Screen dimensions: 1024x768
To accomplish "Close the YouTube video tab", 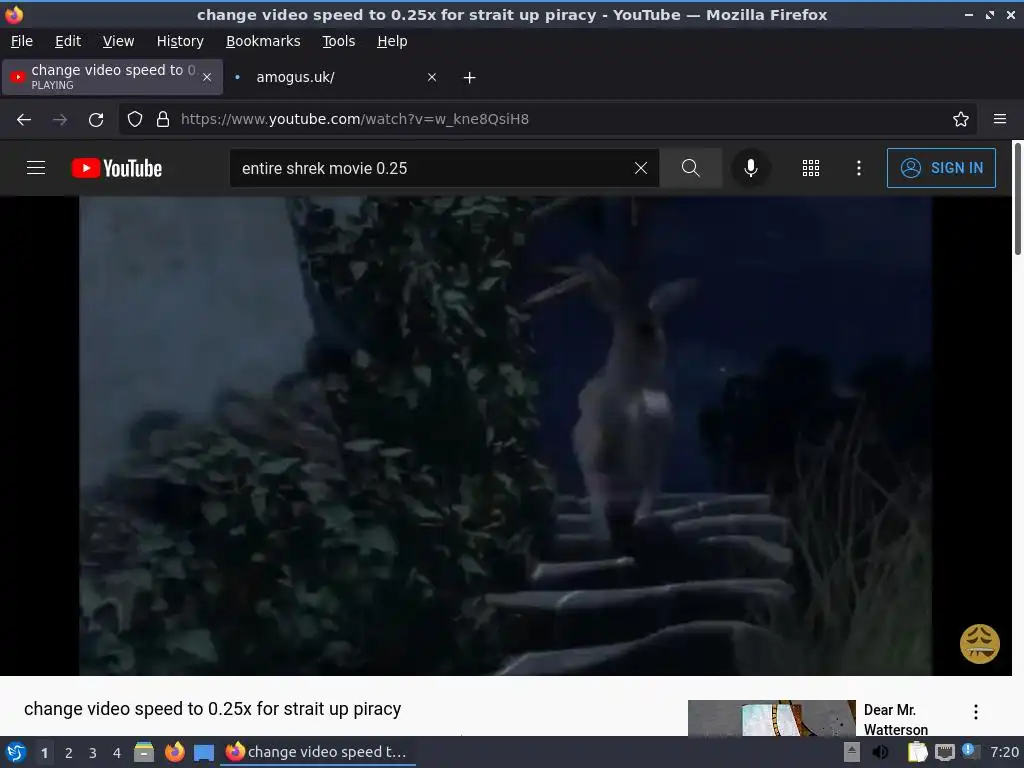I will (x=207, y=77).
